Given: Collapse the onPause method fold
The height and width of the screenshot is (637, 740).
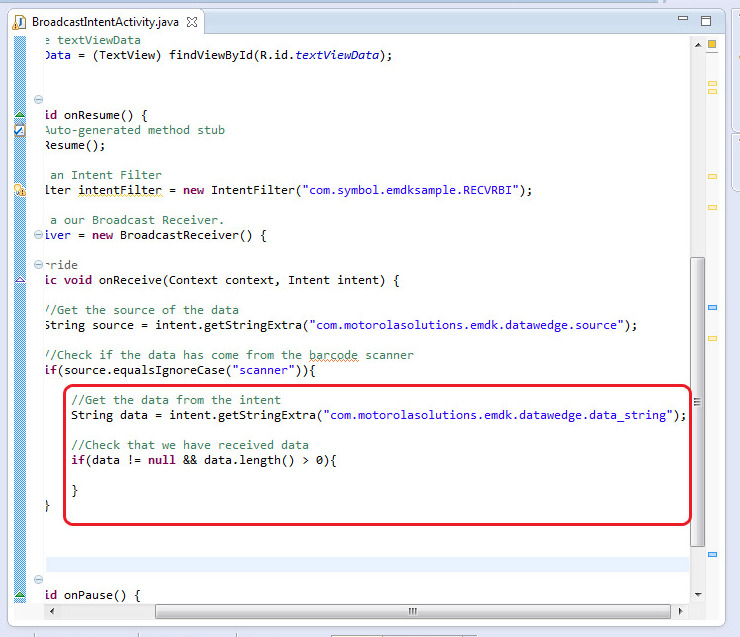Looking at the screenshot, I should coord(38,580).
